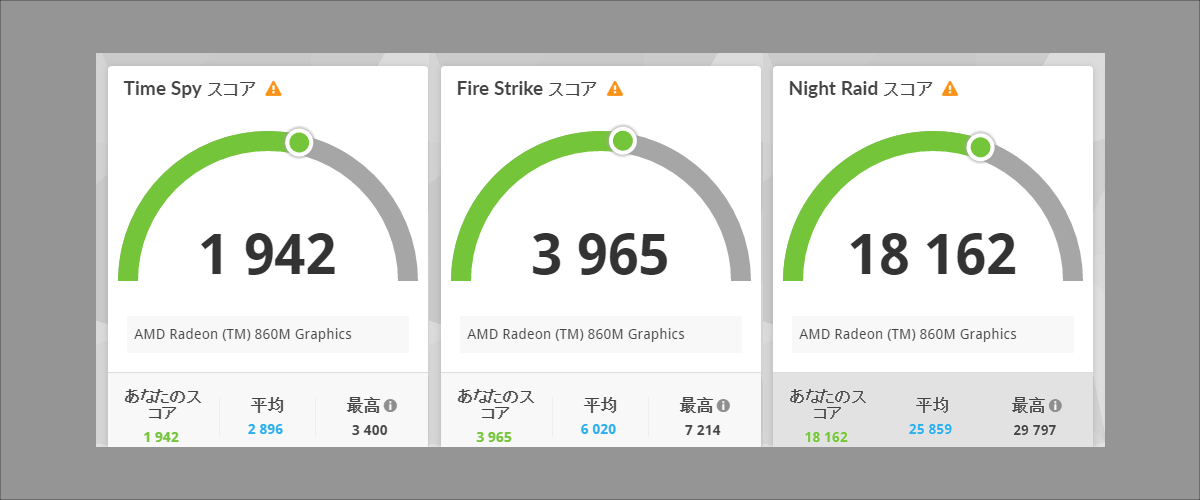Viewport: 1200px width, 500px height.
Task: Click the green small 3 965 your-score value
Action: [x=494, y=437]
